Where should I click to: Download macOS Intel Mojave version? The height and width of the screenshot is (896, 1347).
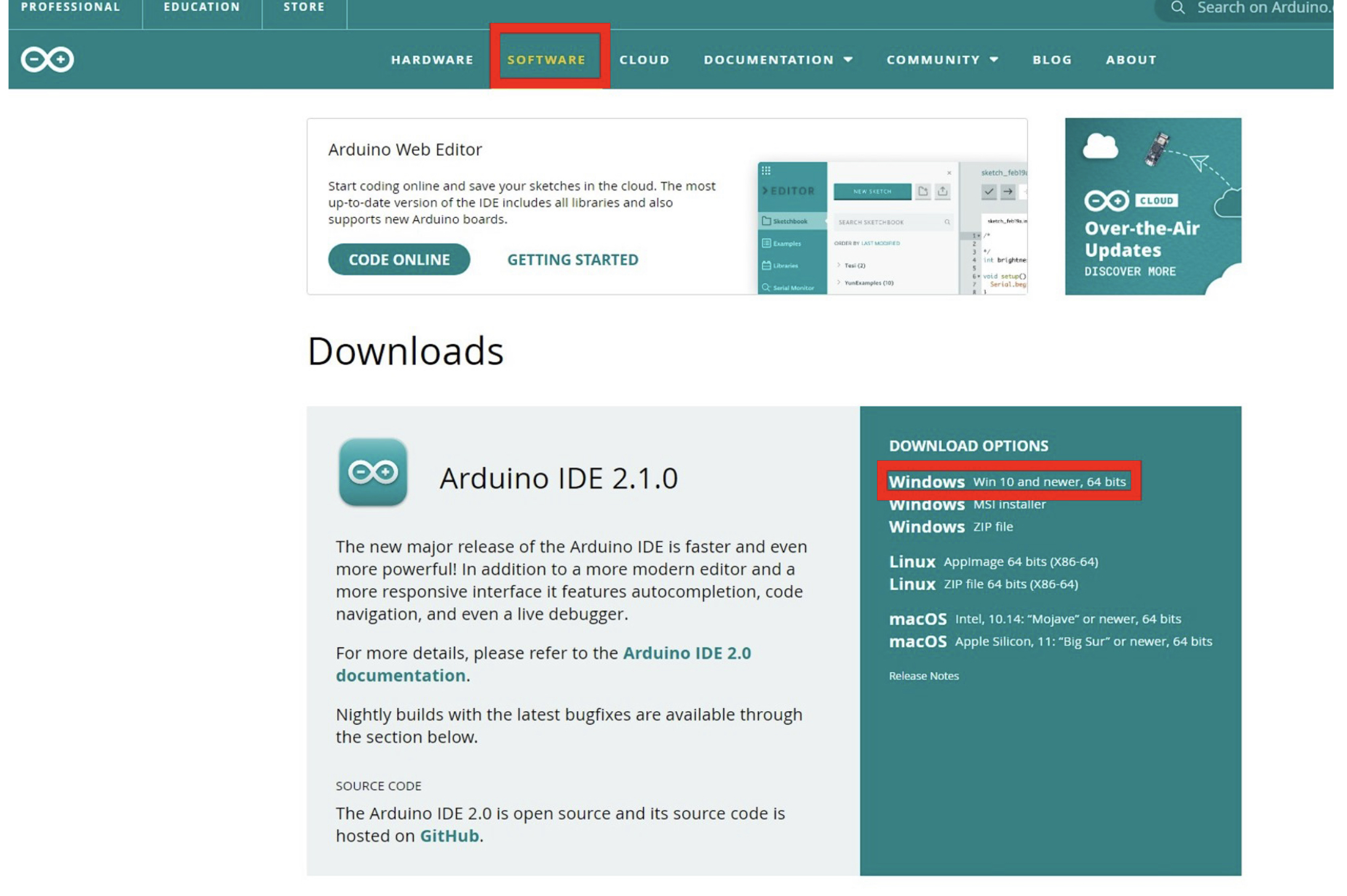[1035, 618]
